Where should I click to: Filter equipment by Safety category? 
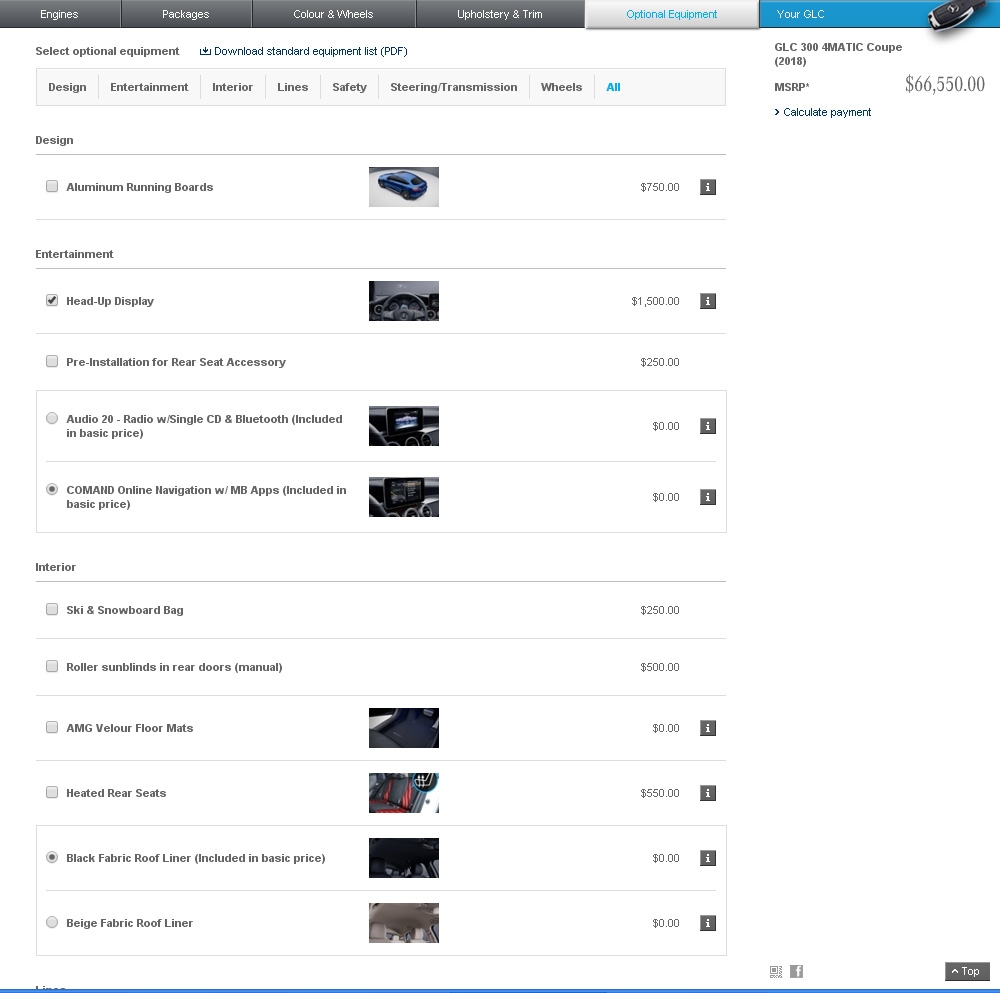click(349, 87)
